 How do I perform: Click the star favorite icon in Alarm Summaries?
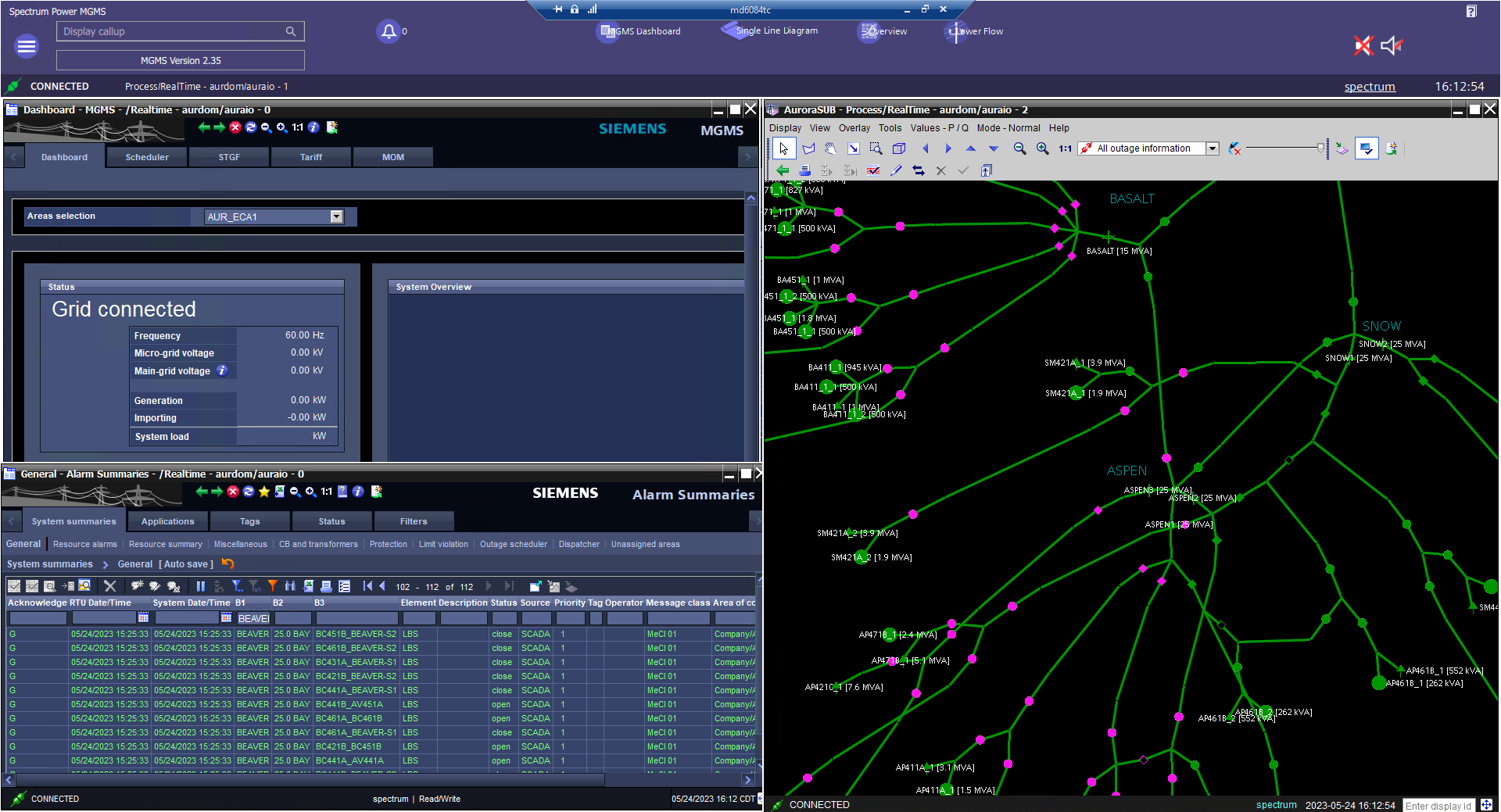(x=264, y=492)
